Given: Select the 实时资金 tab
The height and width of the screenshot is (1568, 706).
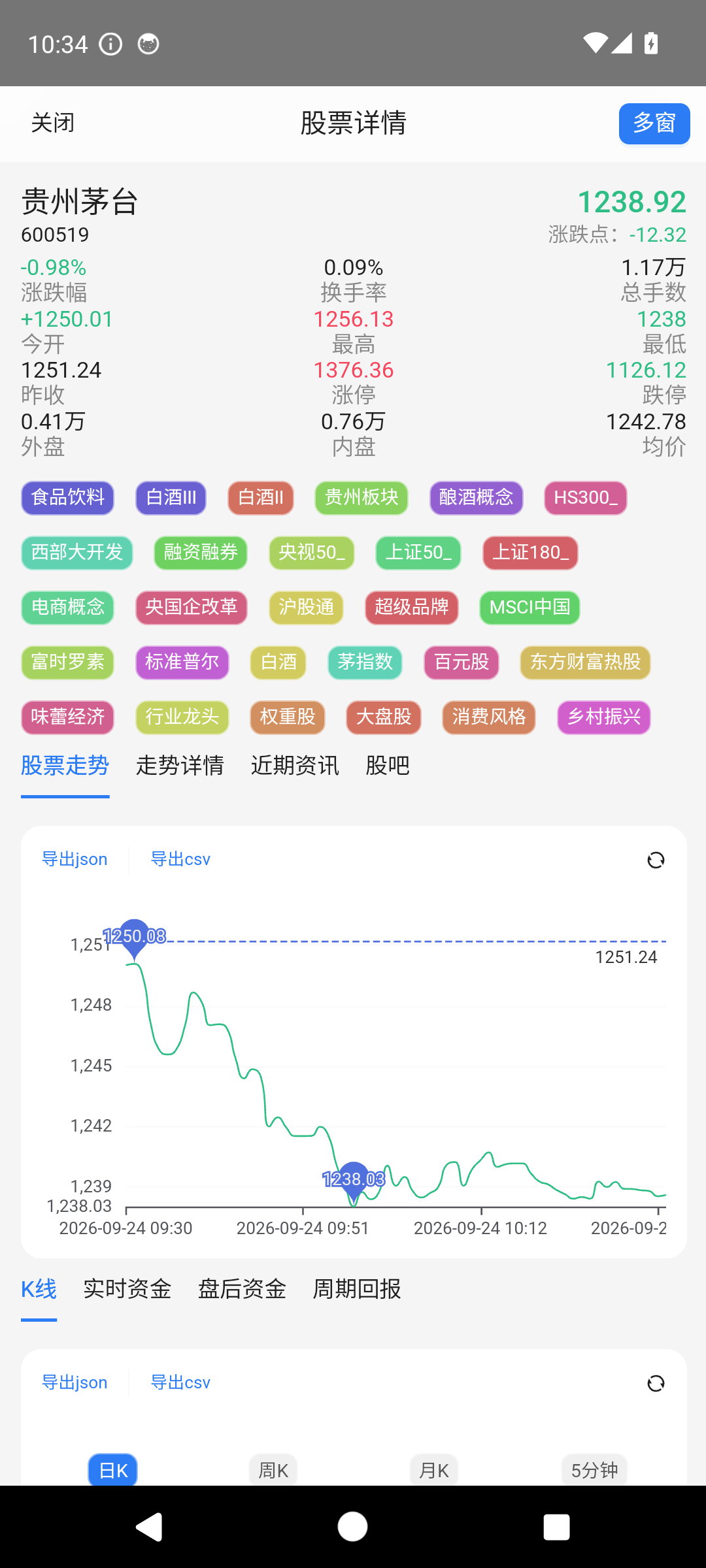Looking at the screenshot, I should pos(127,1289).
